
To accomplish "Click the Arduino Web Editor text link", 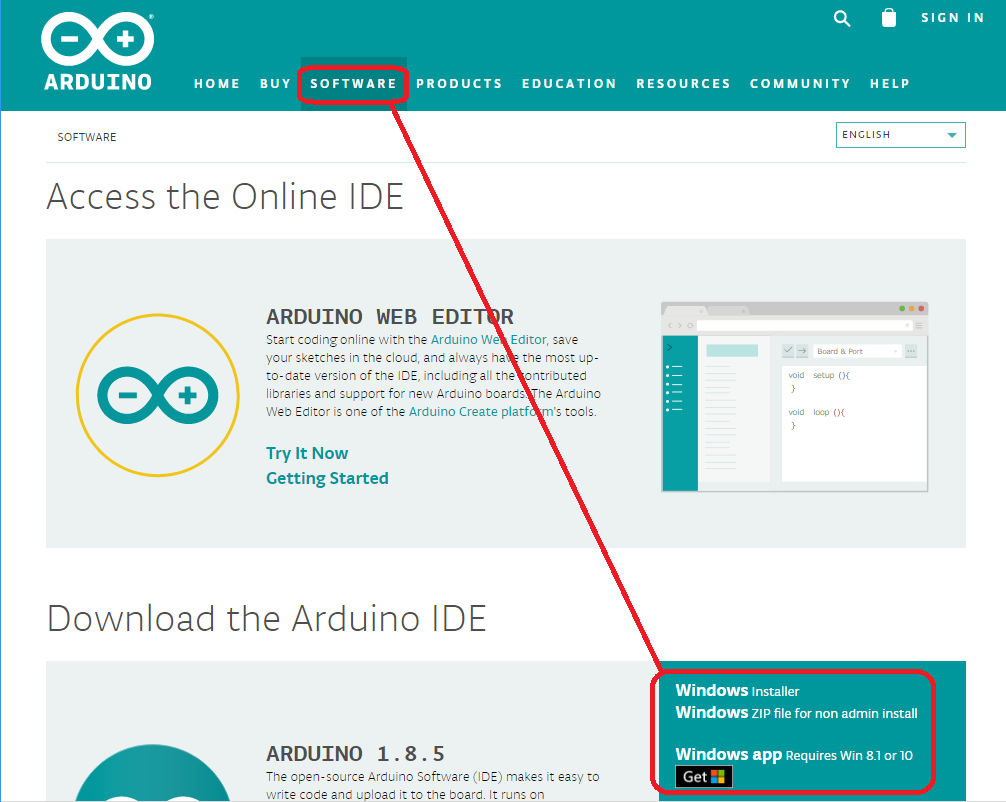I will point(489,339).
